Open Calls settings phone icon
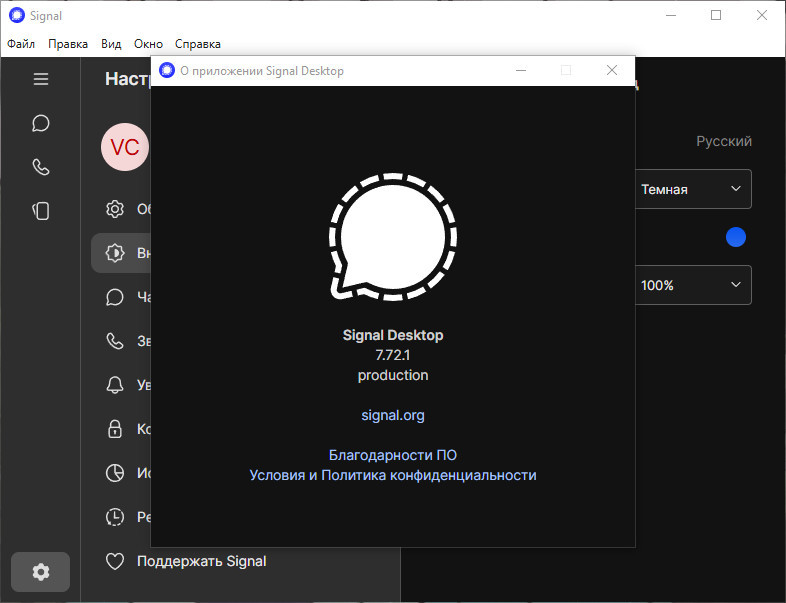Viewport: 786px width, 603px height. [x=115, y=341]
